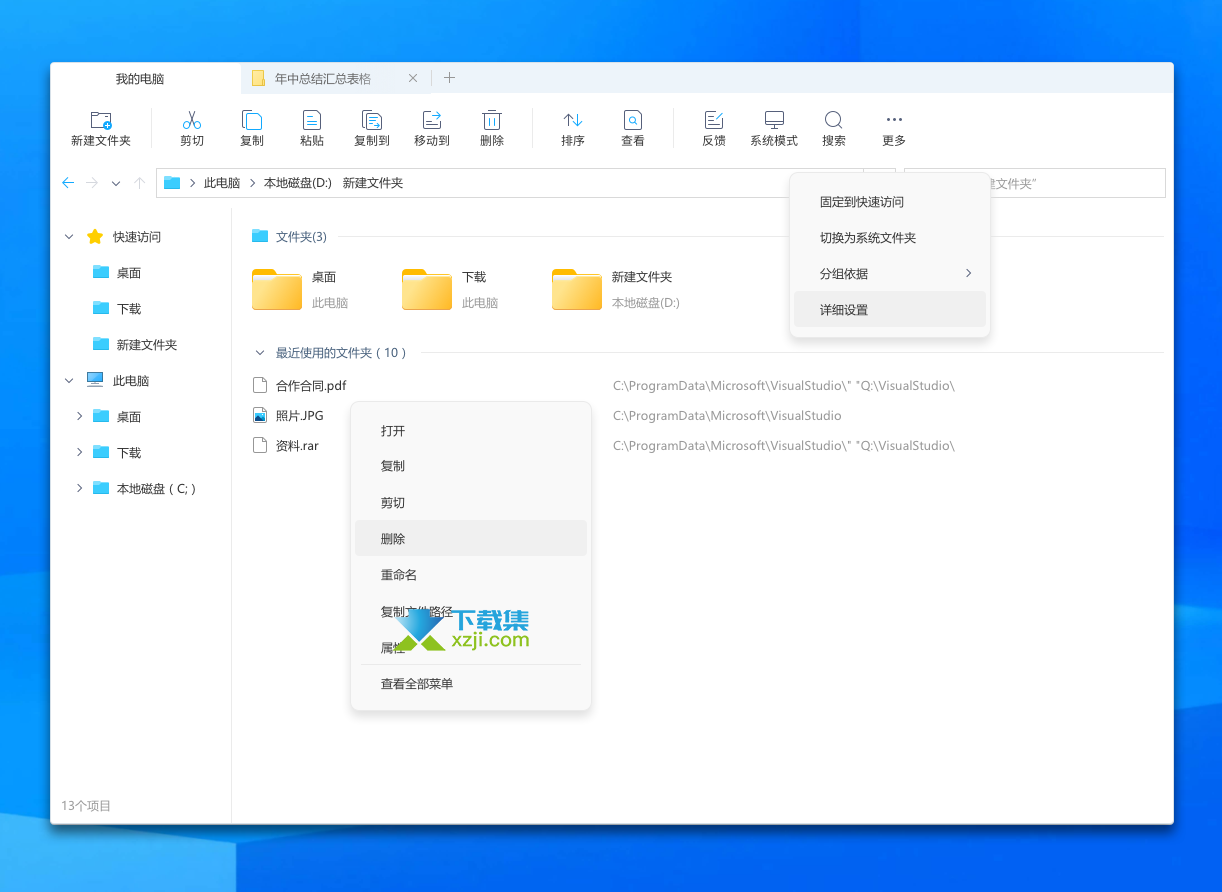
Task: Open the Sort (排序) toolbar icon
Action: point(573,121)
